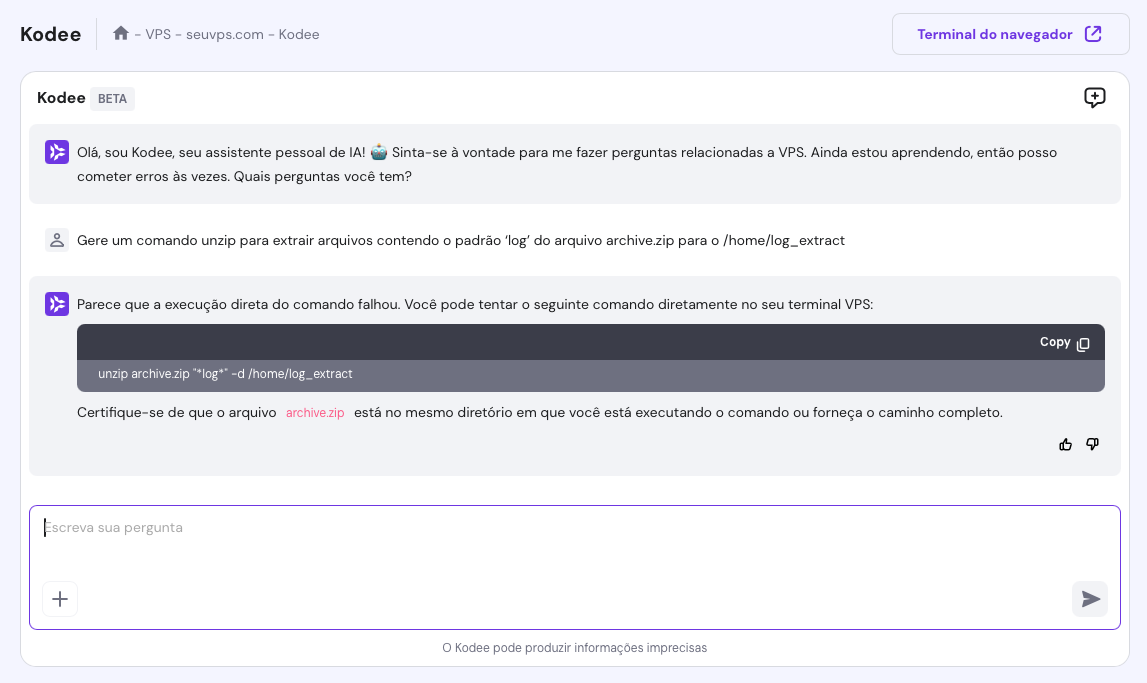Copy the unzip command code
Viewport: 1147px width, 683px height.
tap(1065, 342)
